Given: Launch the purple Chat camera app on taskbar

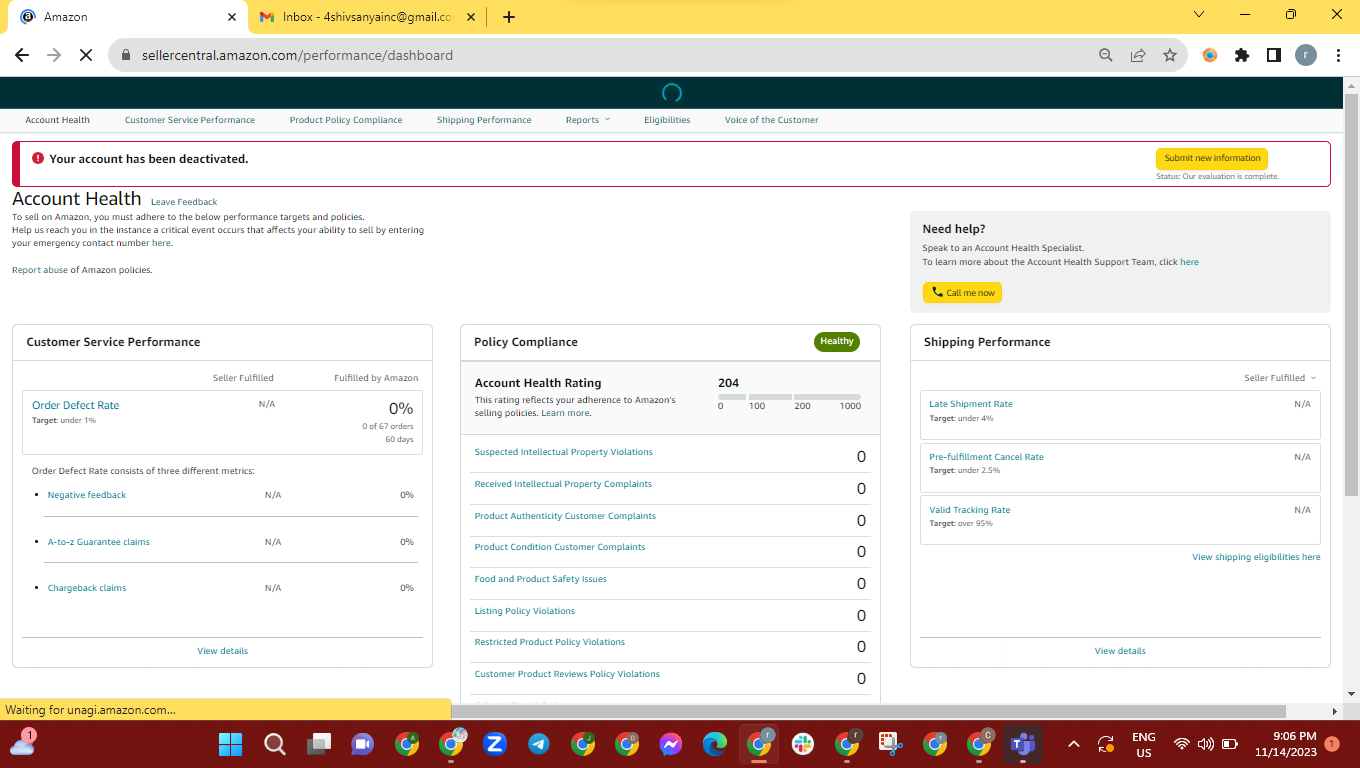Looking at the screenshot, I should click(362, 744).
